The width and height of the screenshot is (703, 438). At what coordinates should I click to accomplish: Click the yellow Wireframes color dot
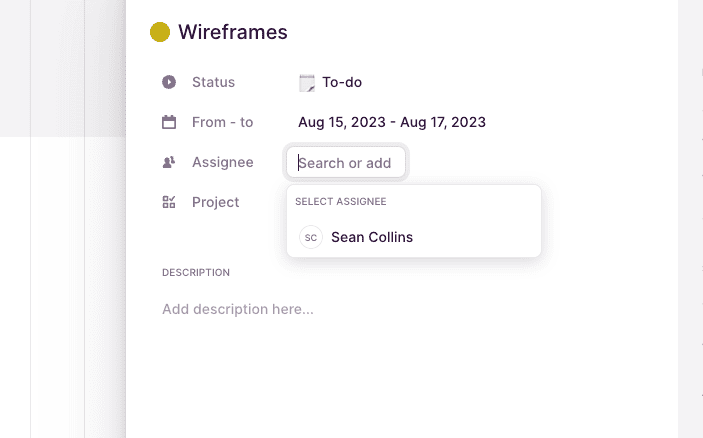pos(160,32)
